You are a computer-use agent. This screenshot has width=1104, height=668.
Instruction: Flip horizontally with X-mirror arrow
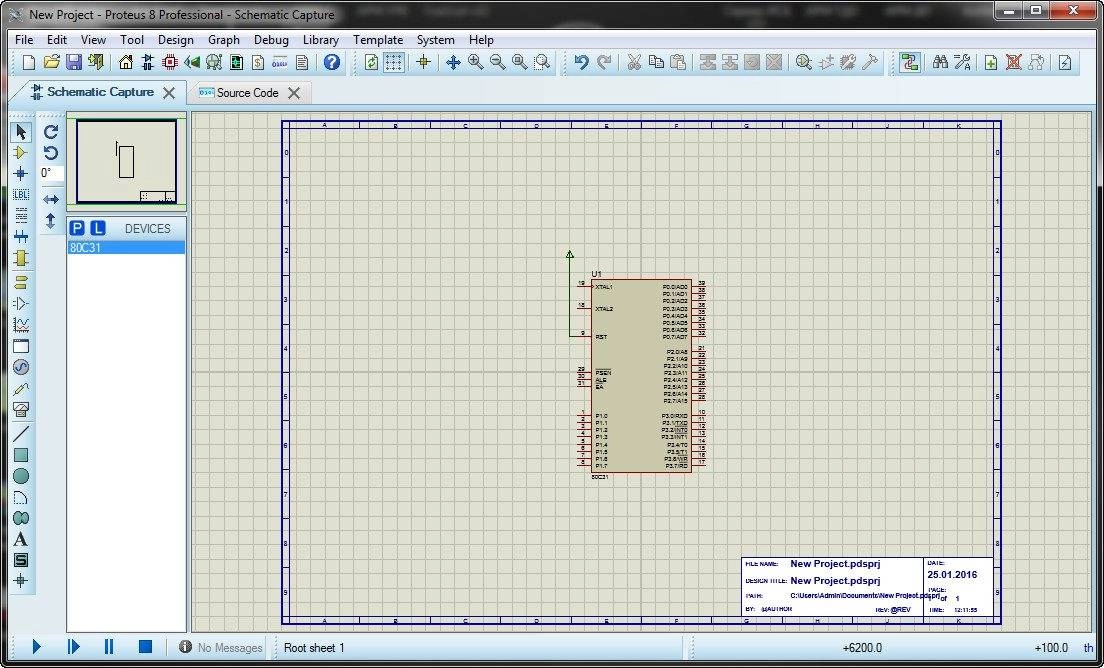tap(51, 200)
